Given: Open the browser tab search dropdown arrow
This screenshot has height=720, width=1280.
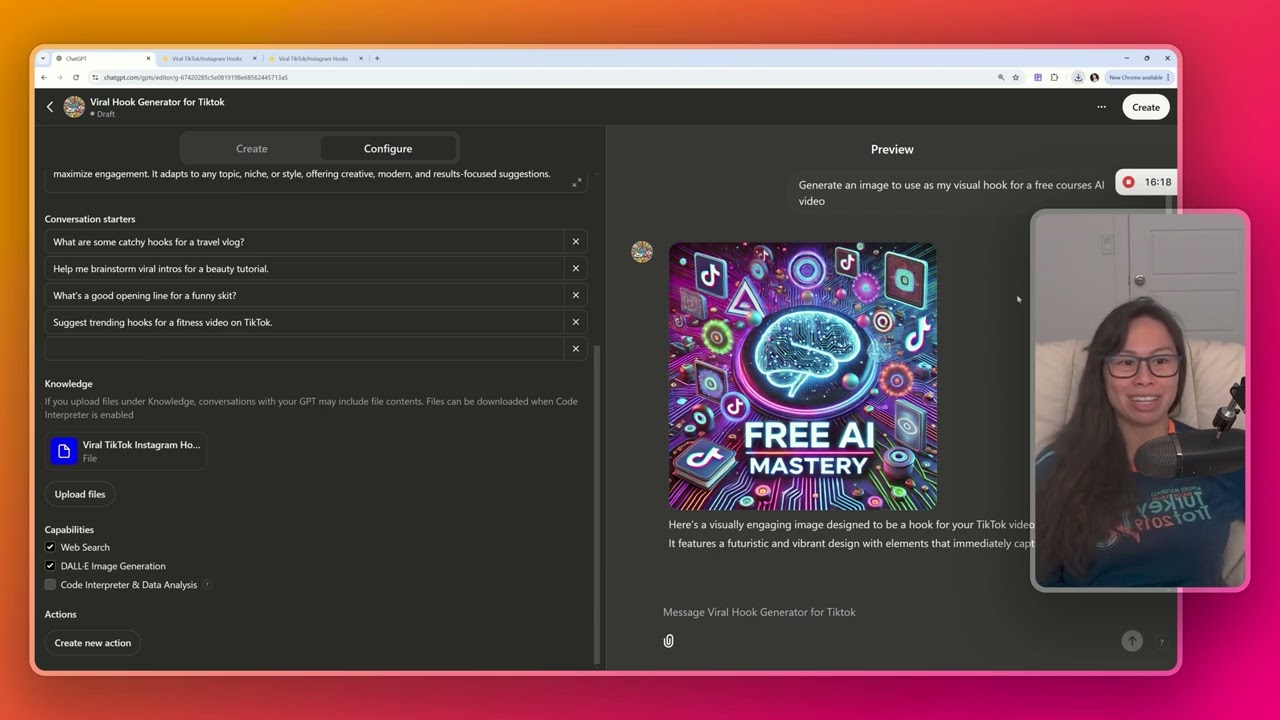Looking at the screenshot, I should 43,58.
